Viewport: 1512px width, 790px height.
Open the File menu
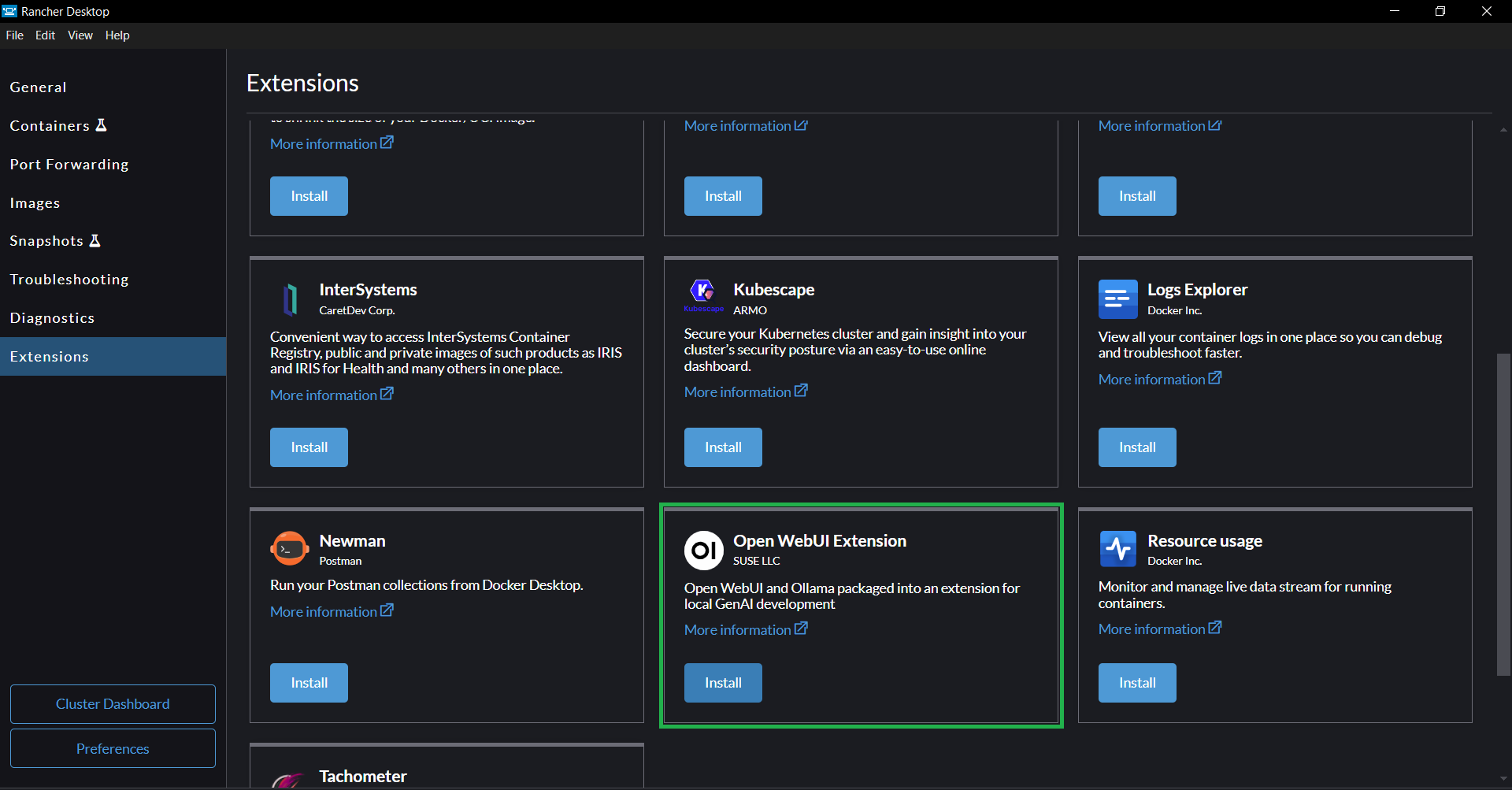pyautogui.click(x=14, y=35)
